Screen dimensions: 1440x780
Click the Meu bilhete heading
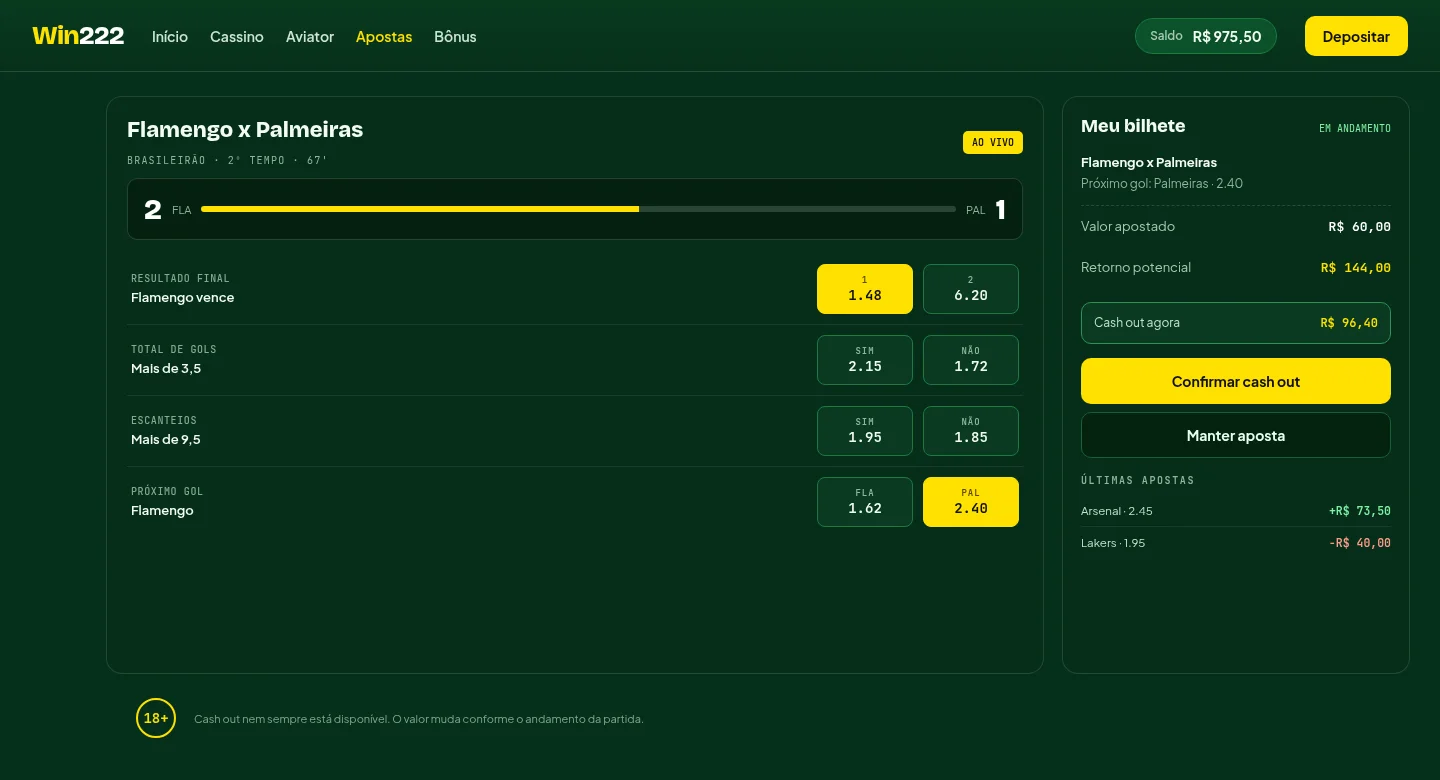1133,126
